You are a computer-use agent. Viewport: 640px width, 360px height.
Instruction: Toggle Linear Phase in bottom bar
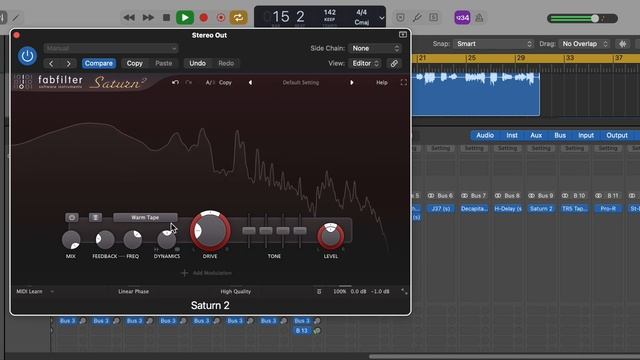133,291
